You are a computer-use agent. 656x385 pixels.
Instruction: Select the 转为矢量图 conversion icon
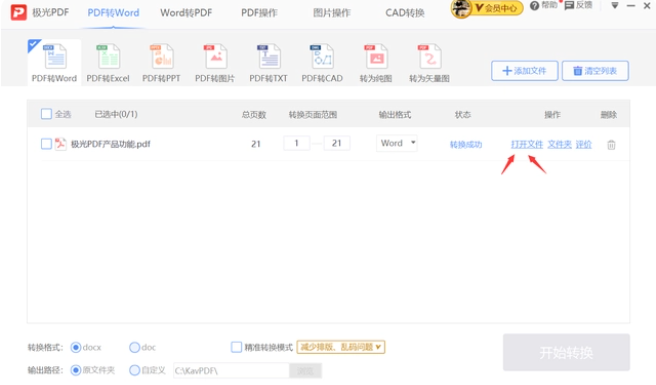click(x=429, y=56)
